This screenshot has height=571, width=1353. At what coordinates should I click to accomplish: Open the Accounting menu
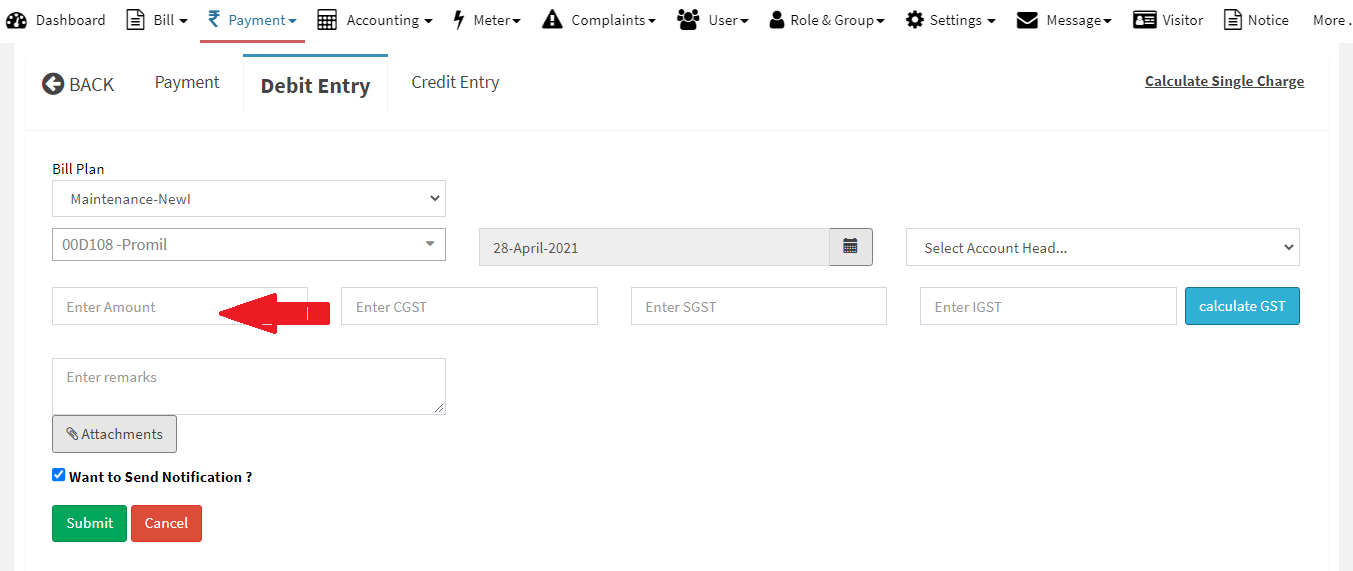(x=375, y=20)
